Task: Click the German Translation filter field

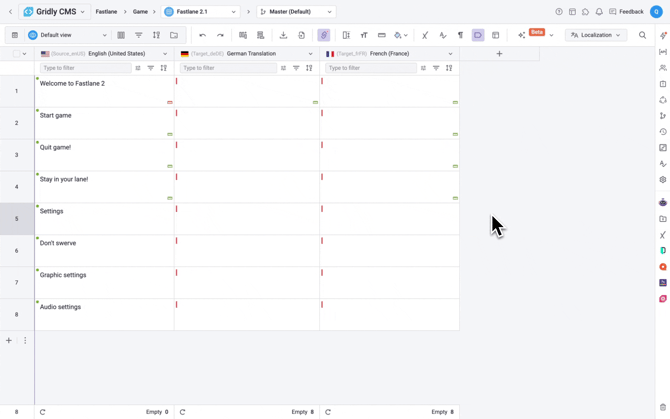Action: tap(227, 68)
